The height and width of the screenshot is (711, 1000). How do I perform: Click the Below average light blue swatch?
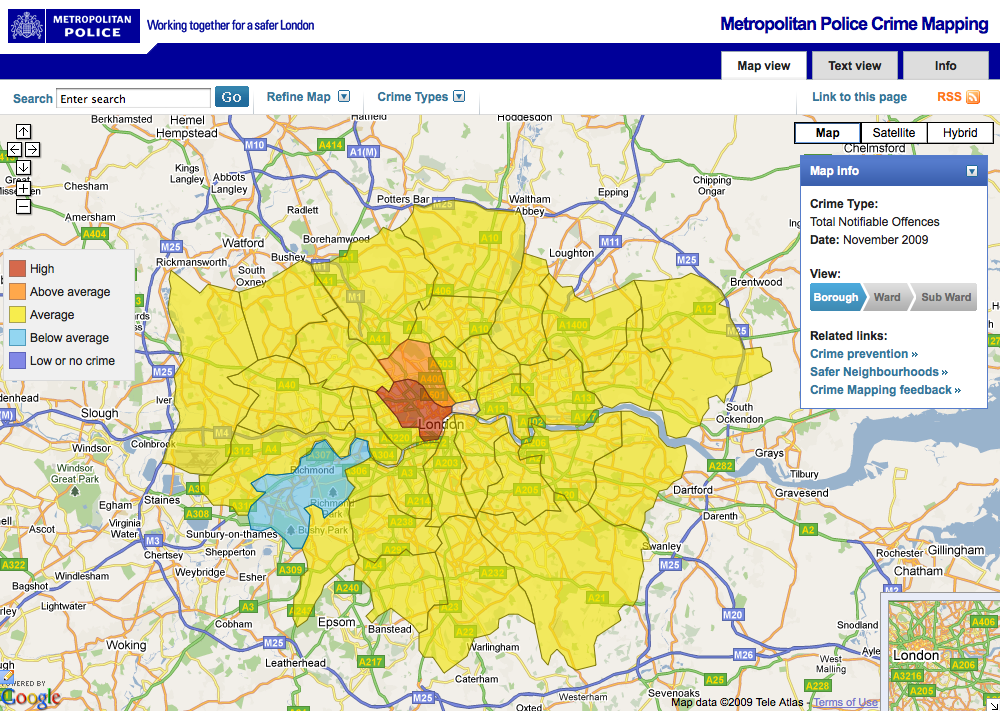[x=18, y=338]
